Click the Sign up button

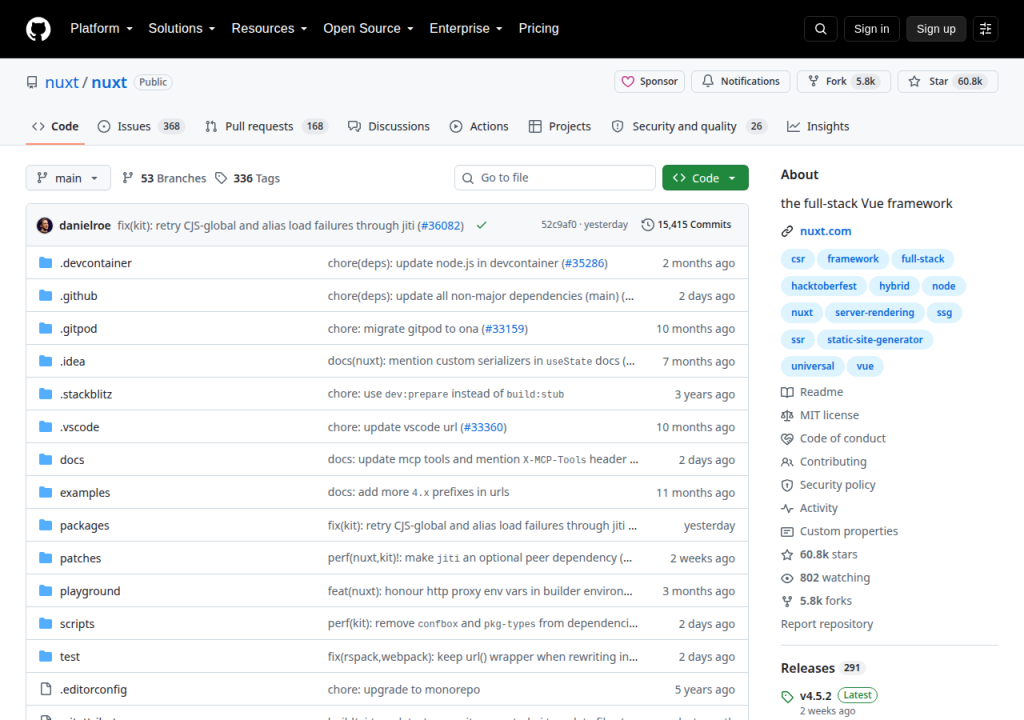tap(936, 29)
